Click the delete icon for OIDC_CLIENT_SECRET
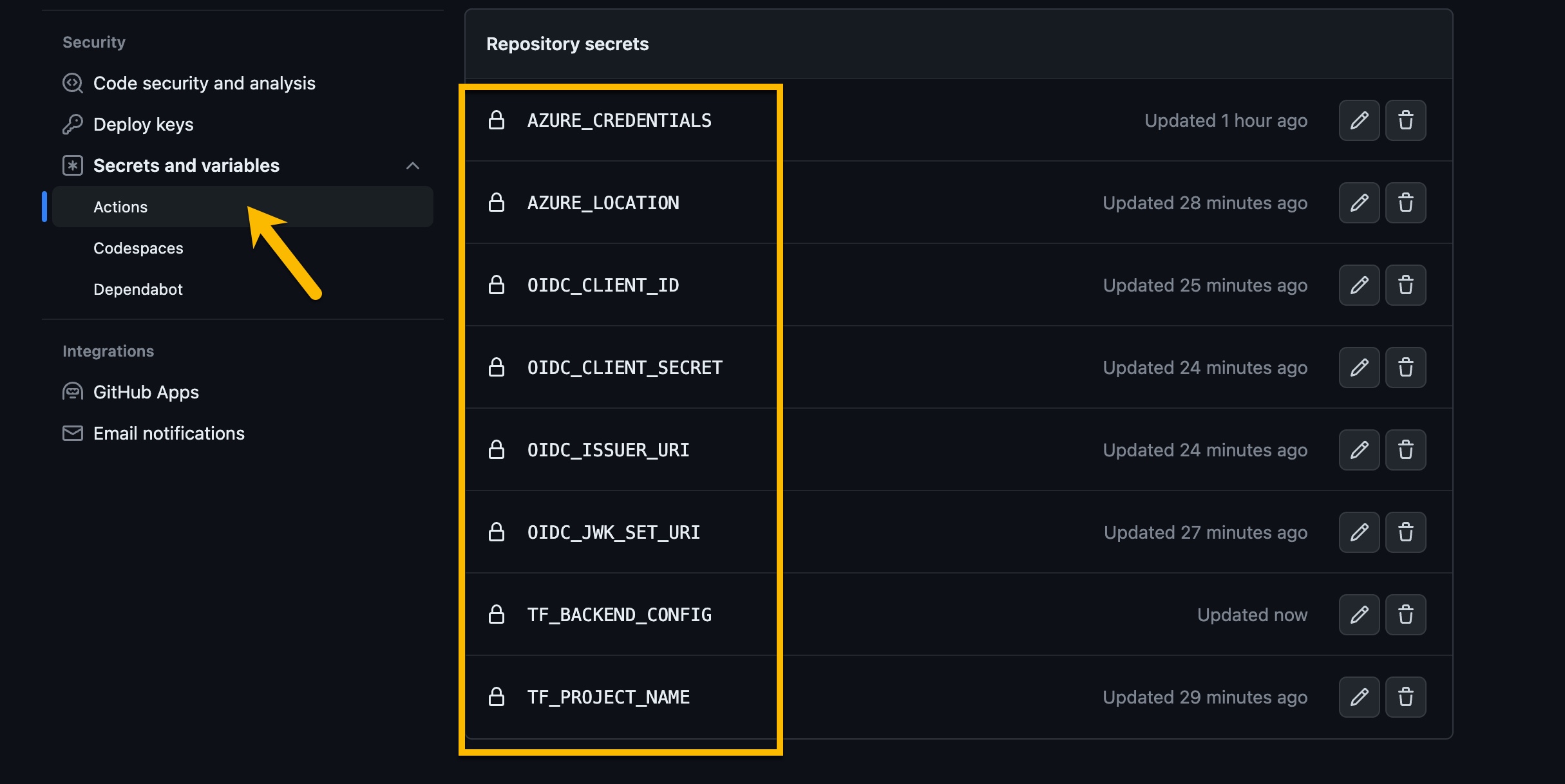Viewport: 1565px width, 784px height. (x=1407, y=367)
